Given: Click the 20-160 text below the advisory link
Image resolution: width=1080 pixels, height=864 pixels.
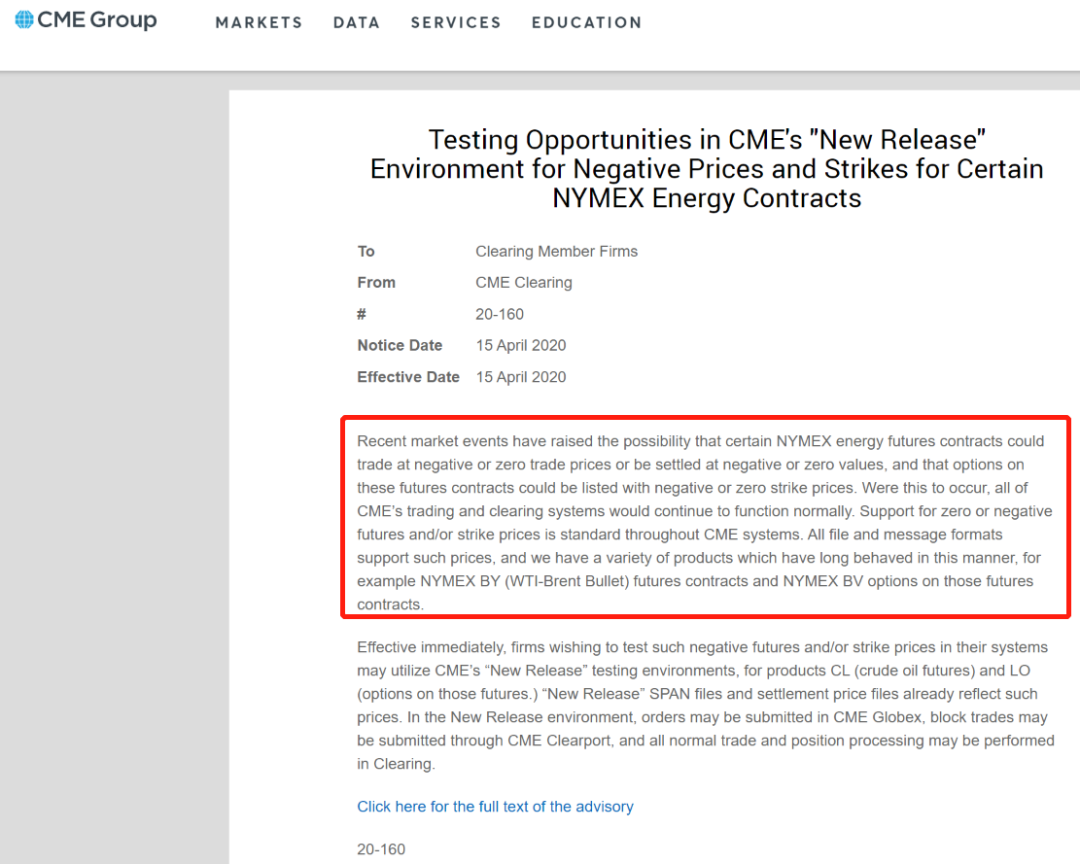Looking at the screenshot, I should 381,849.
